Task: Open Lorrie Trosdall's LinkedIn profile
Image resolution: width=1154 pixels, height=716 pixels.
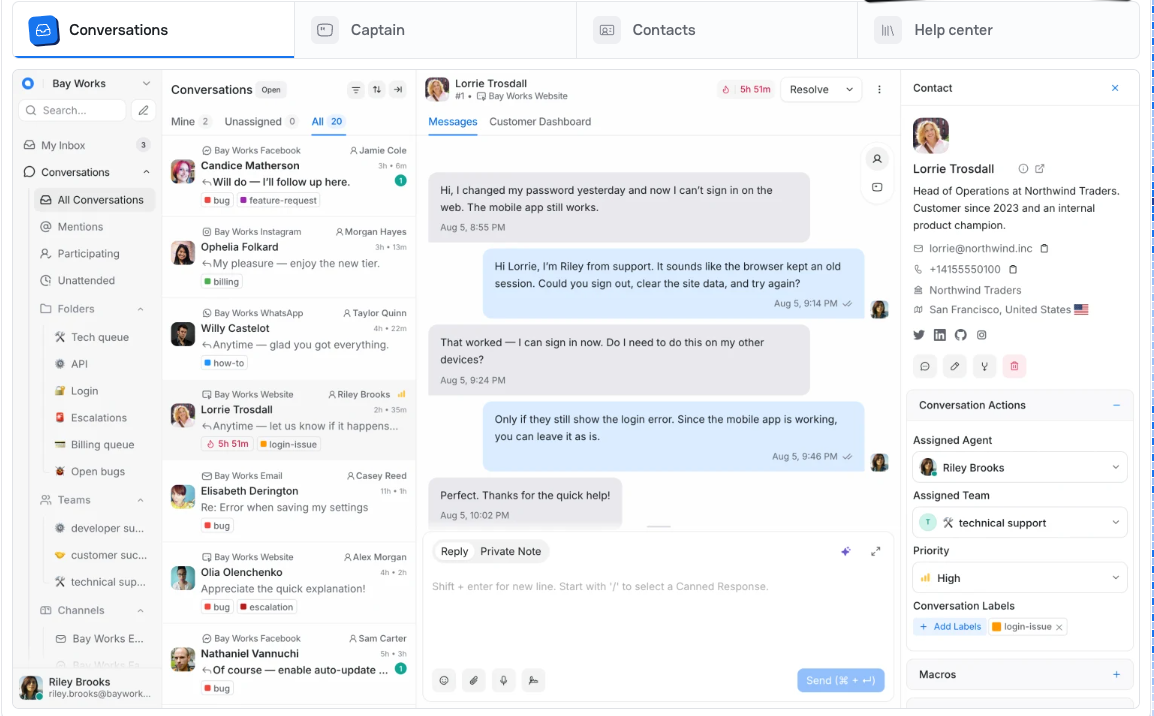Action: point(940,335)
